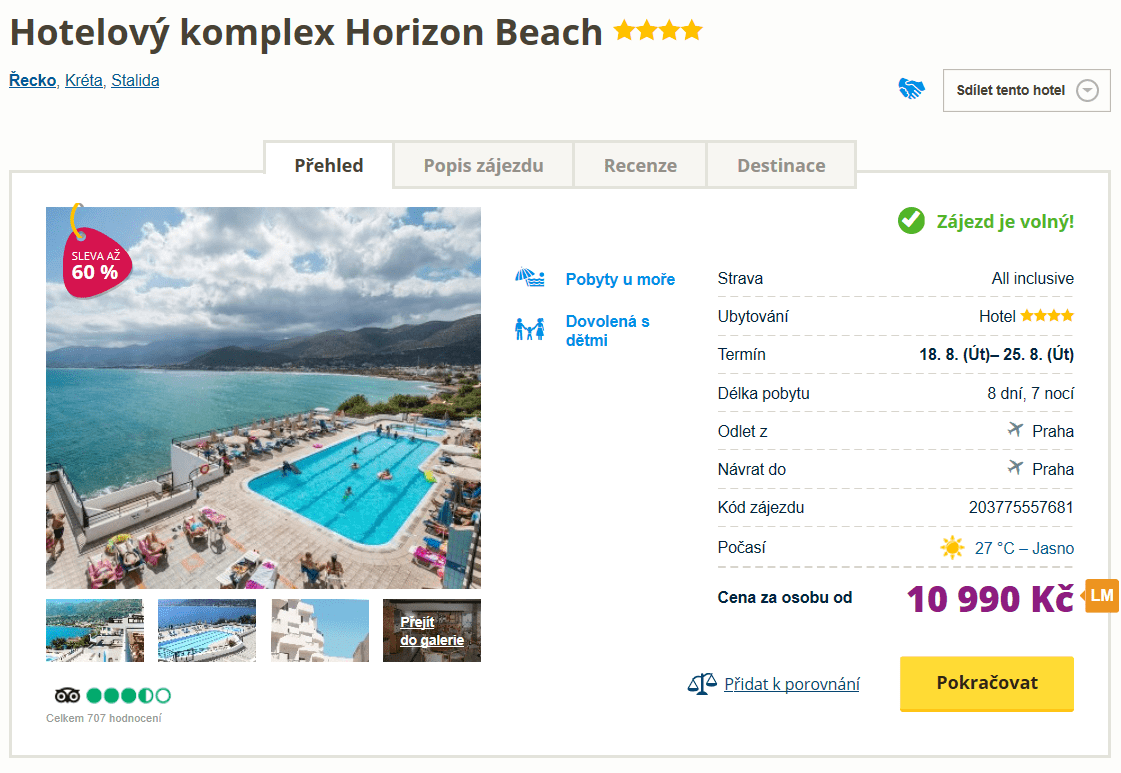Click the orange LM last-minute badge

[1101, 596]
